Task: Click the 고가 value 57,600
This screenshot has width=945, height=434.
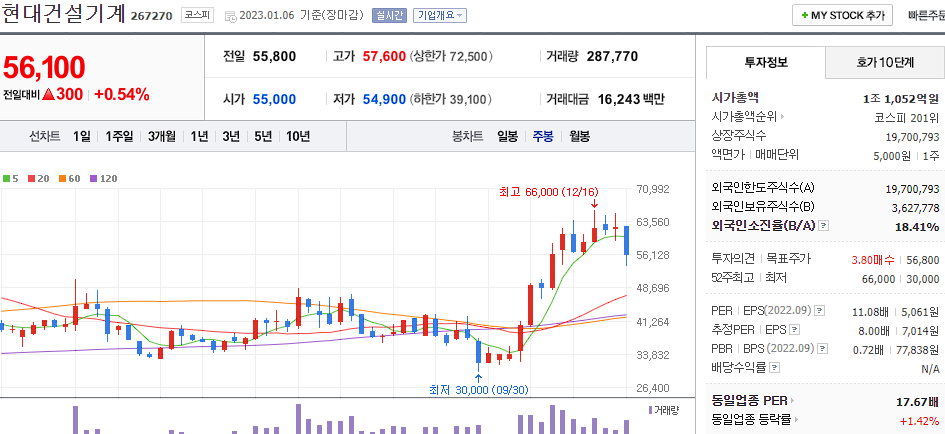Action: pos(385,57)
